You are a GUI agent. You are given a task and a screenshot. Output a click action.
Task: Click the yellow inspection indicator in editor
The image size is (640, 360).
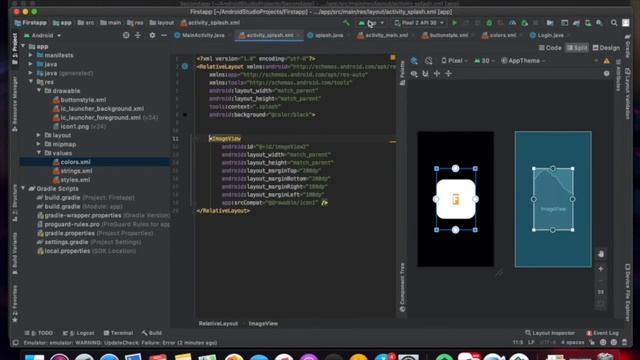click(393, 58)
